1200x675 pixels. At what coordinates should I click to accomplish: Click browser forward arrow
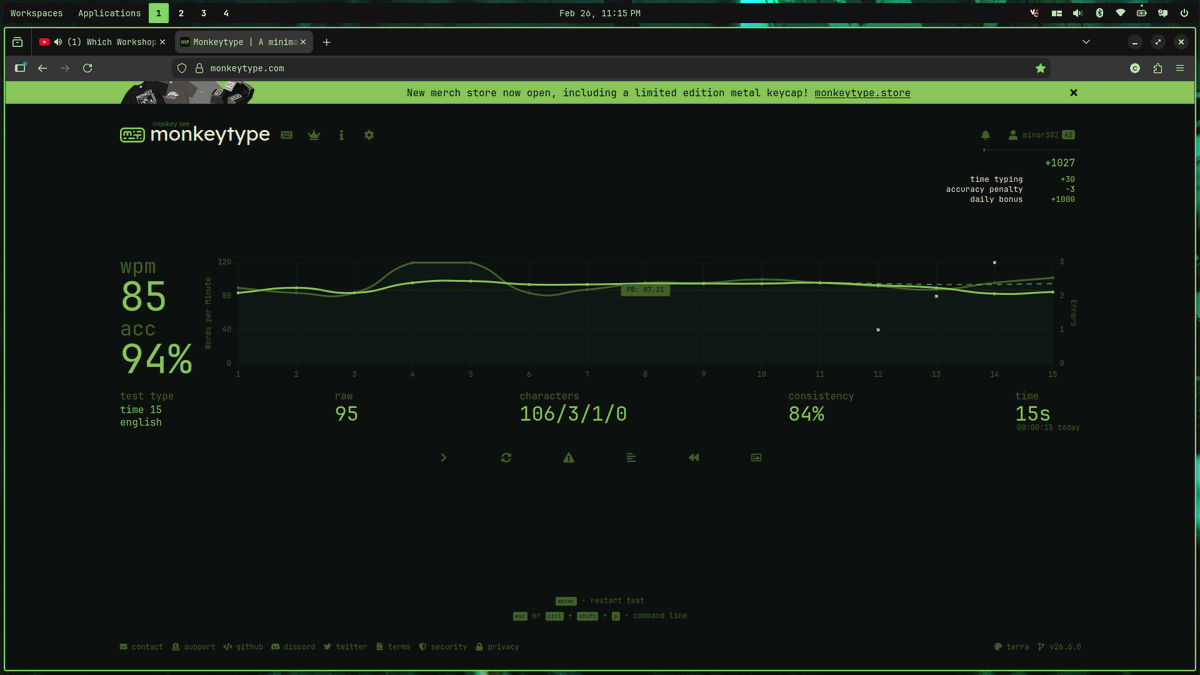(x=65, y=68)
